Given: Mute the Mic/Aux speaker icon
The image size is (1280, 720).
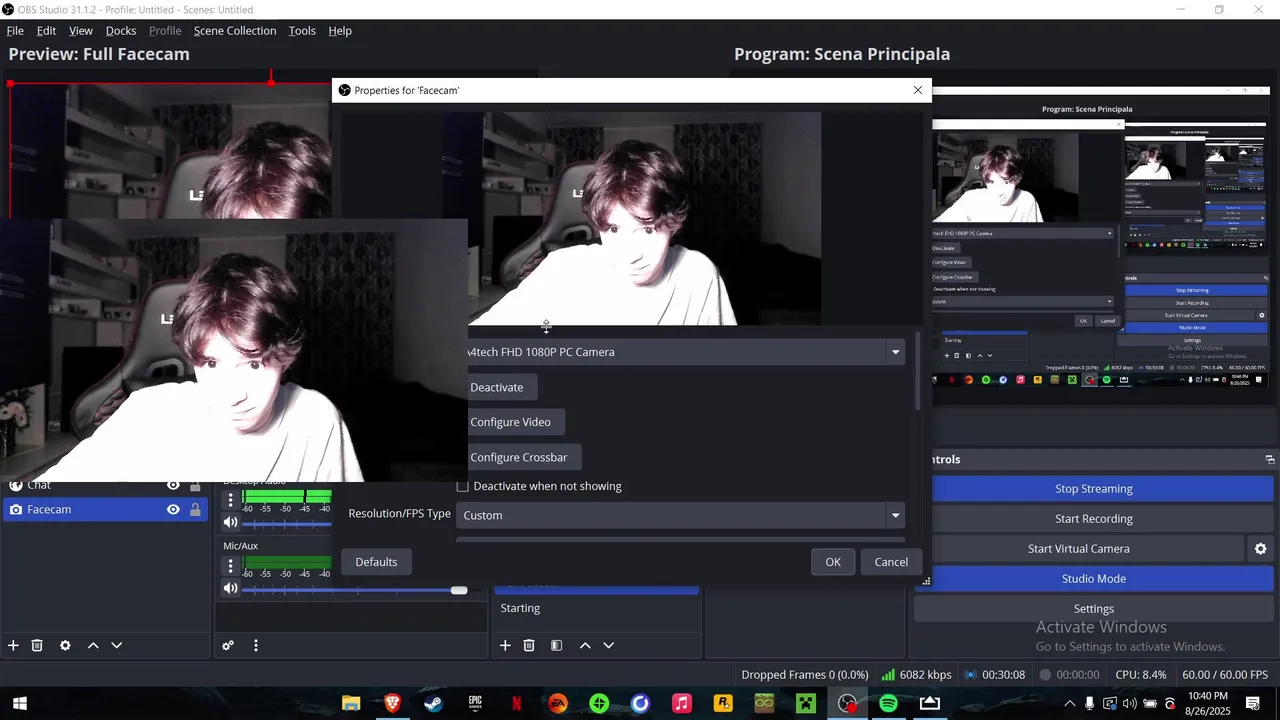Looking at the screenshot, I should [230, 588].
